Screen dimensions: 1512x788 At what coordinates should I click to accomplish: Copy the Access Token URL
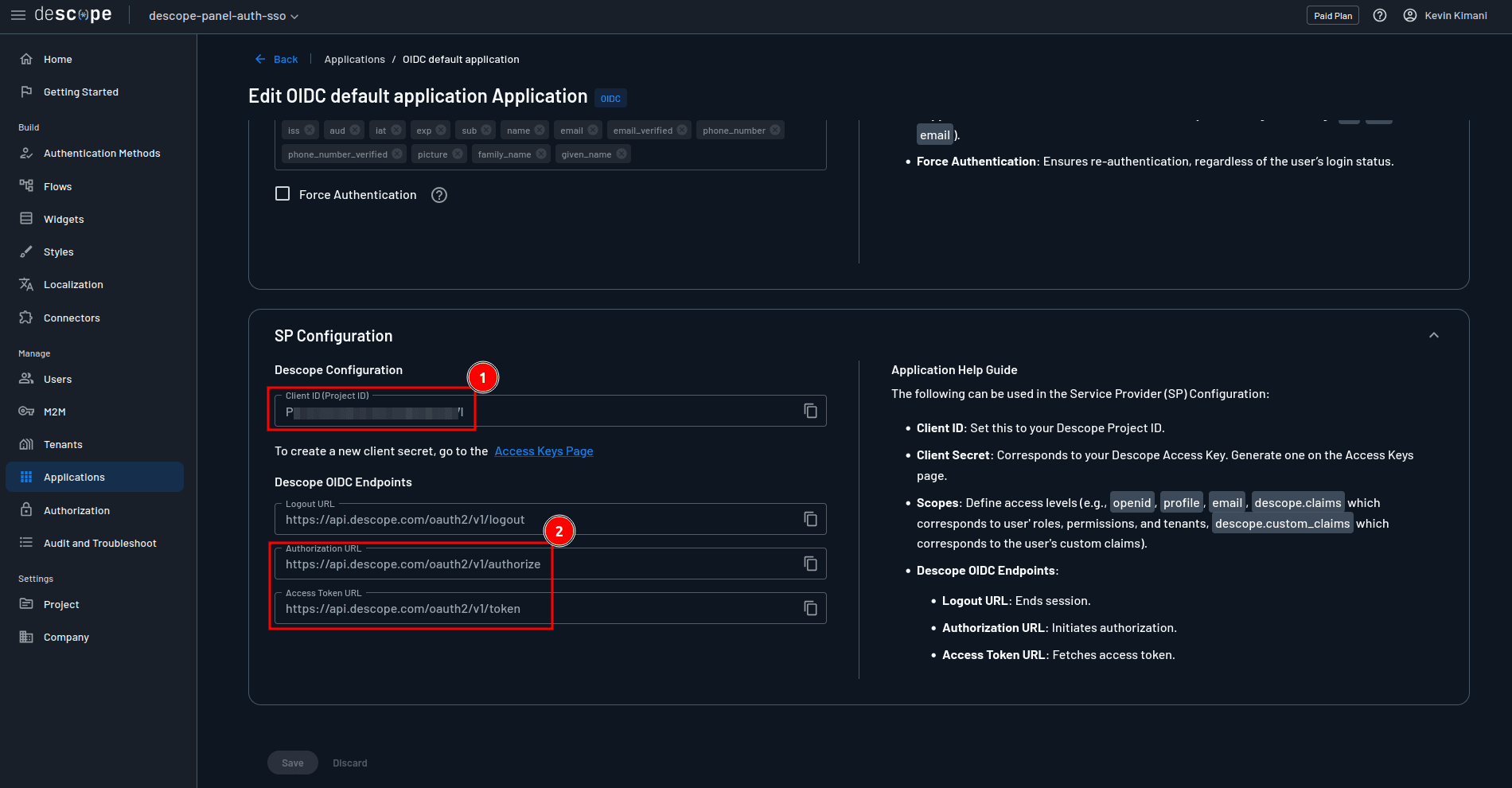[x=810, y=607]
